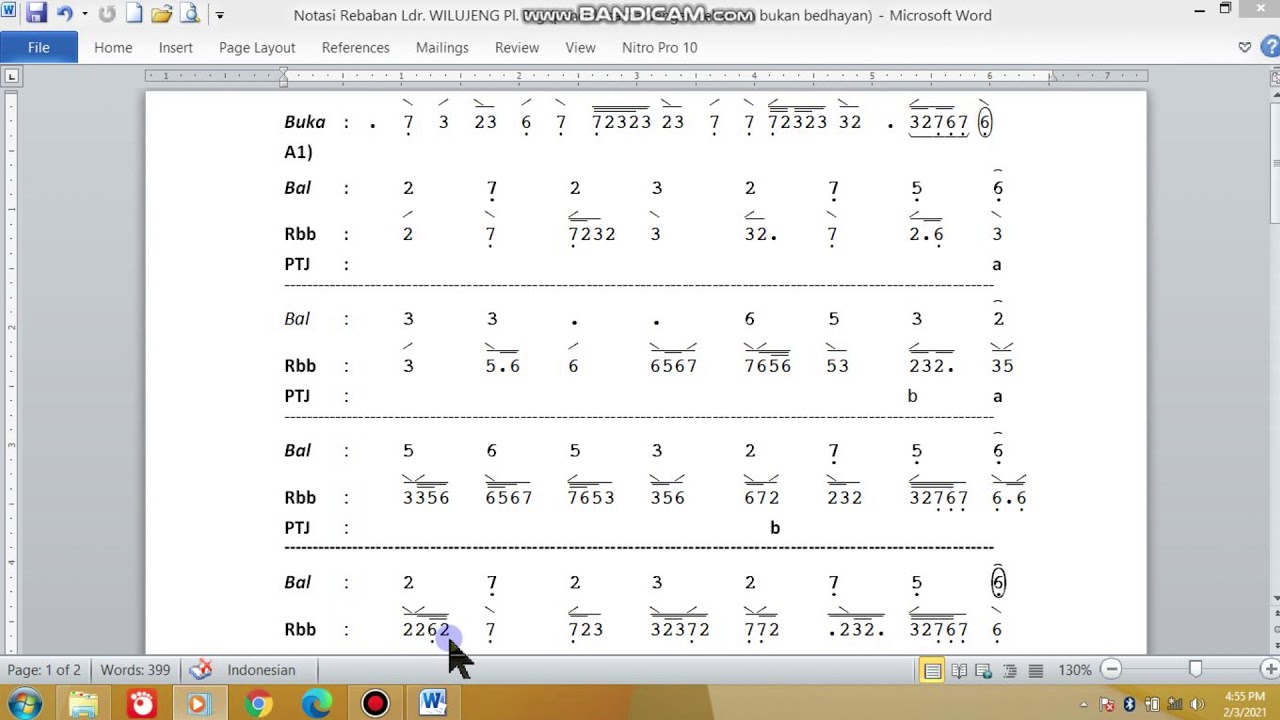Click the zoom slider handle
Screen dimensions: 1280x720
click(1196, 669)
